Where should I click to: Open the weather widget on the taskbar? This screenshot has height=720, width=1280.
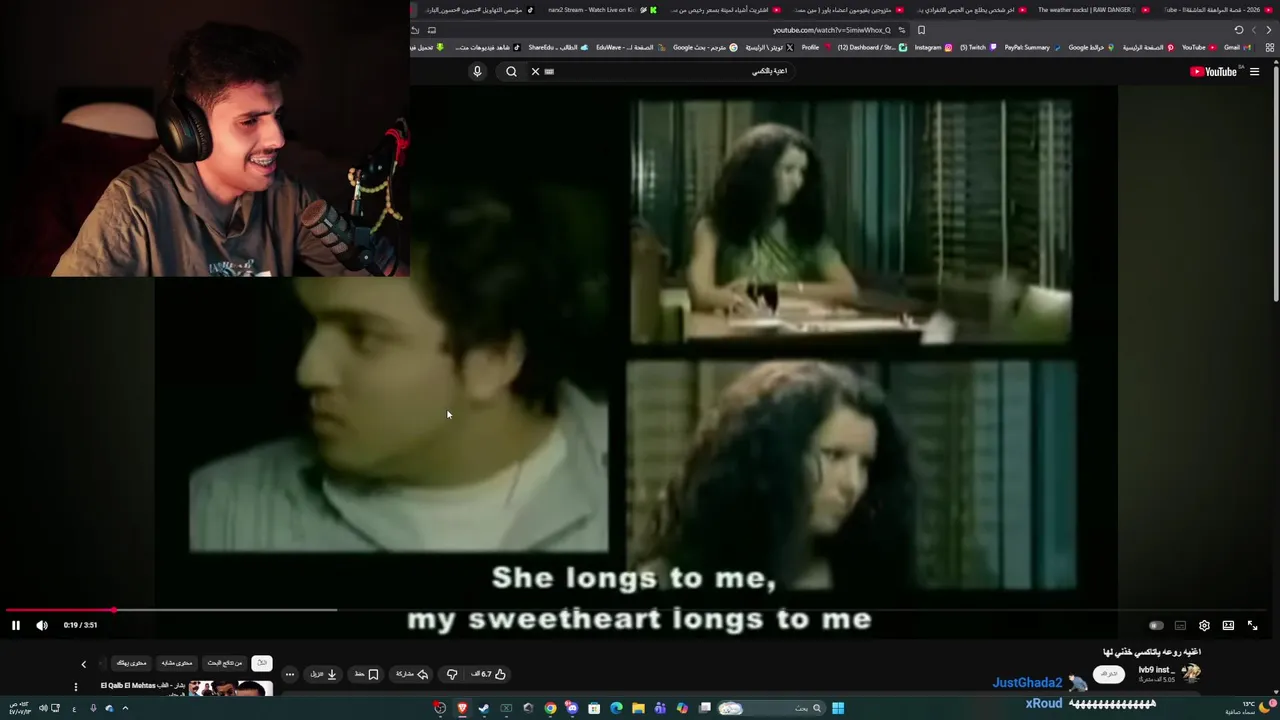click(1247, 708)
